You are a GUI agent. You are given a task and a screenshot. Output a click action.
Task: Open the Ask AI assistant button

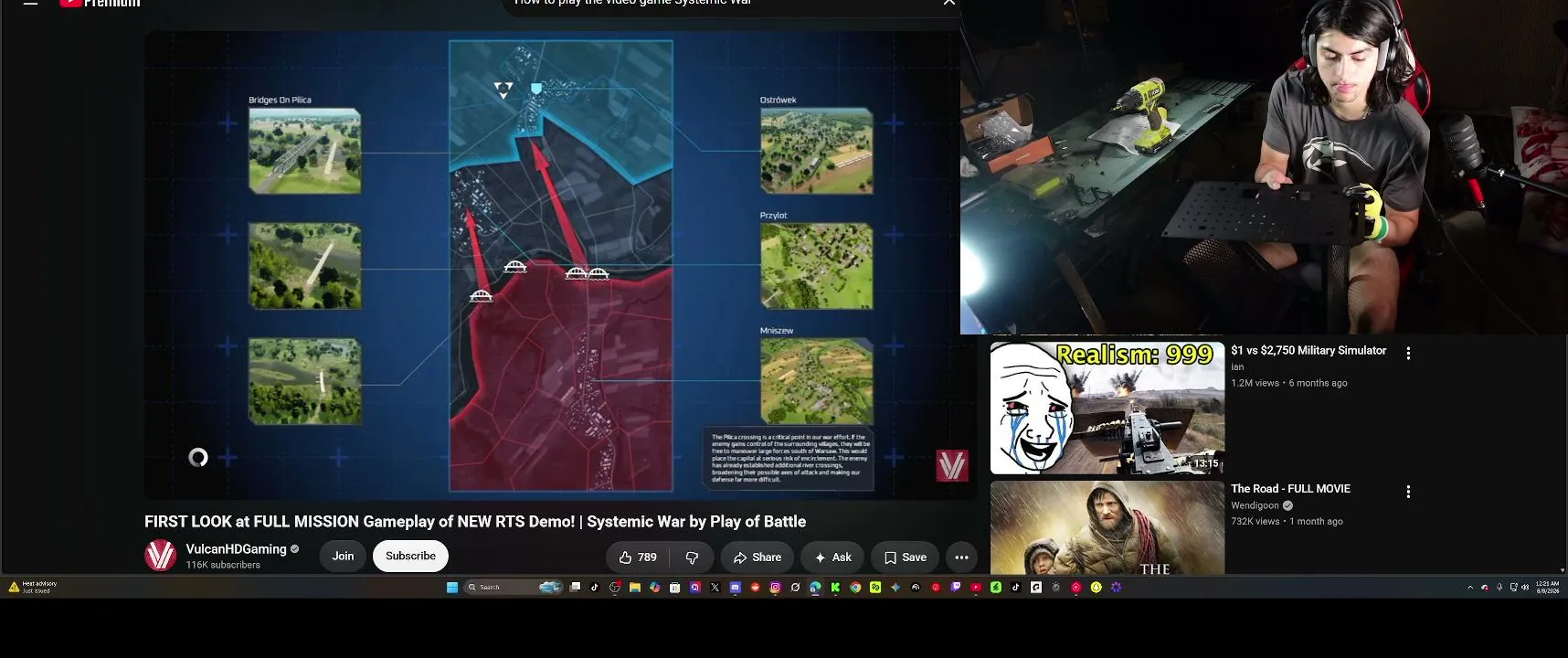832,557
